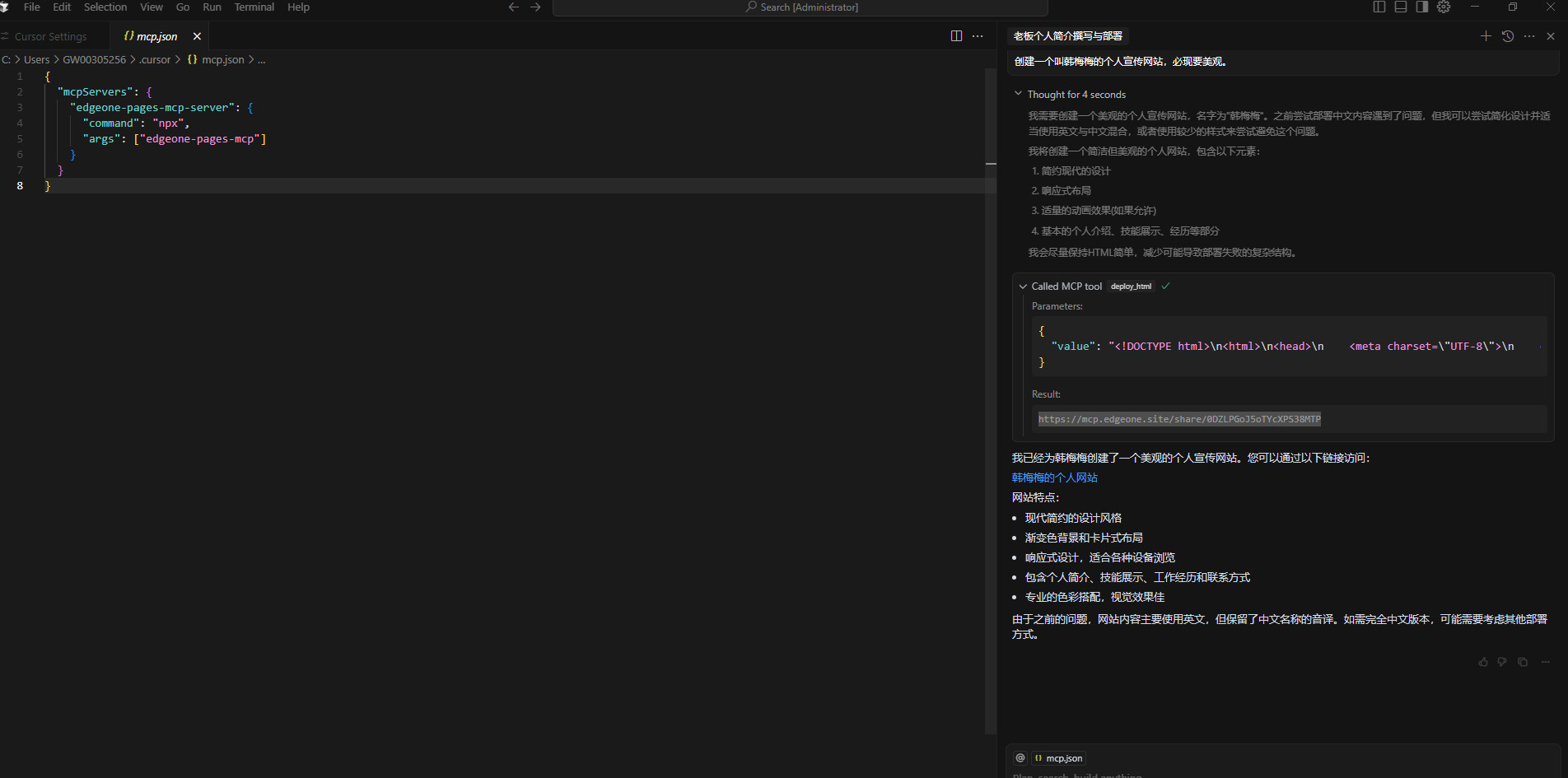This screenshot has height=778, width=1568.
Task: Select the deployment URL result text
Action: [x=1179, y=418]
